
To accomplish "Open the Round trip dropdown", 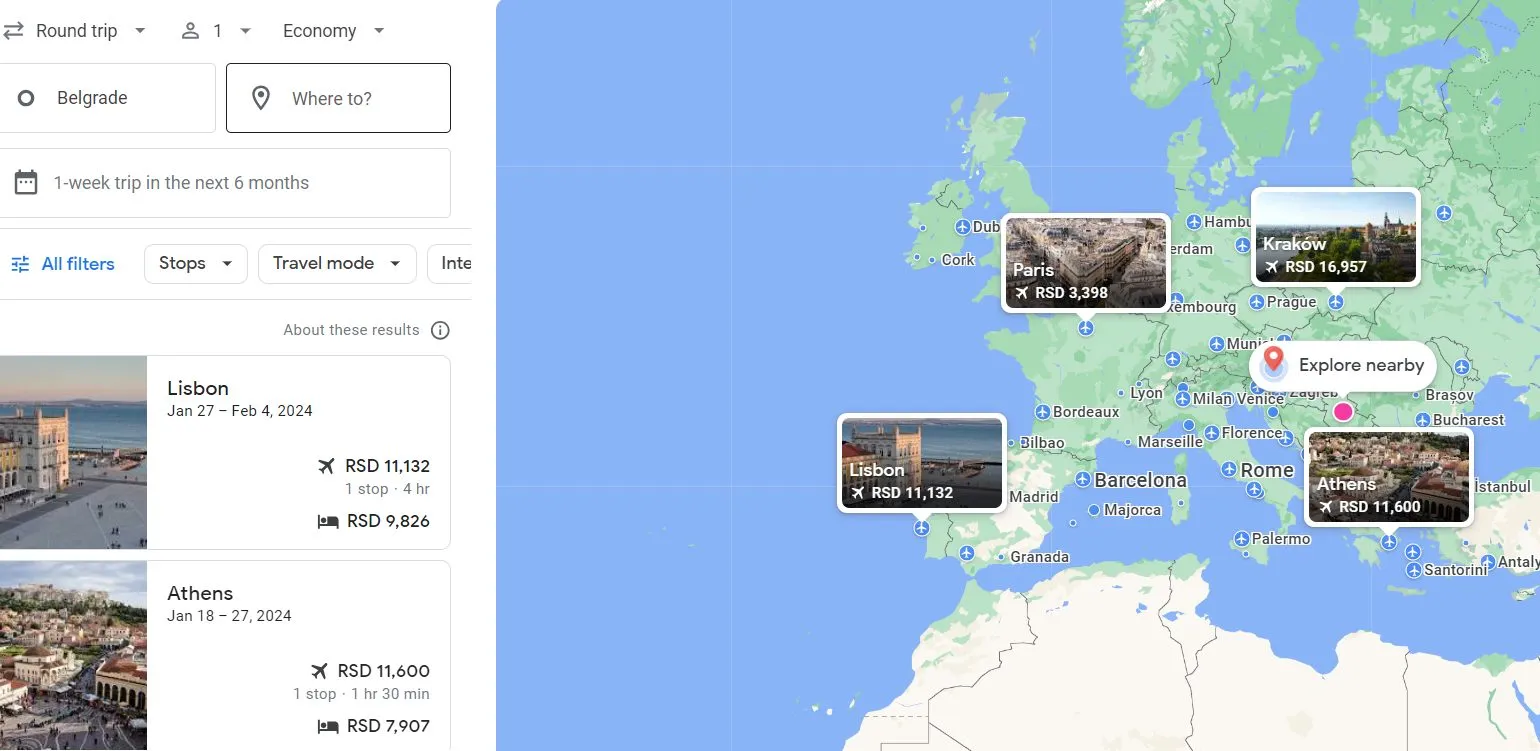I will click(x=76, y=31).
